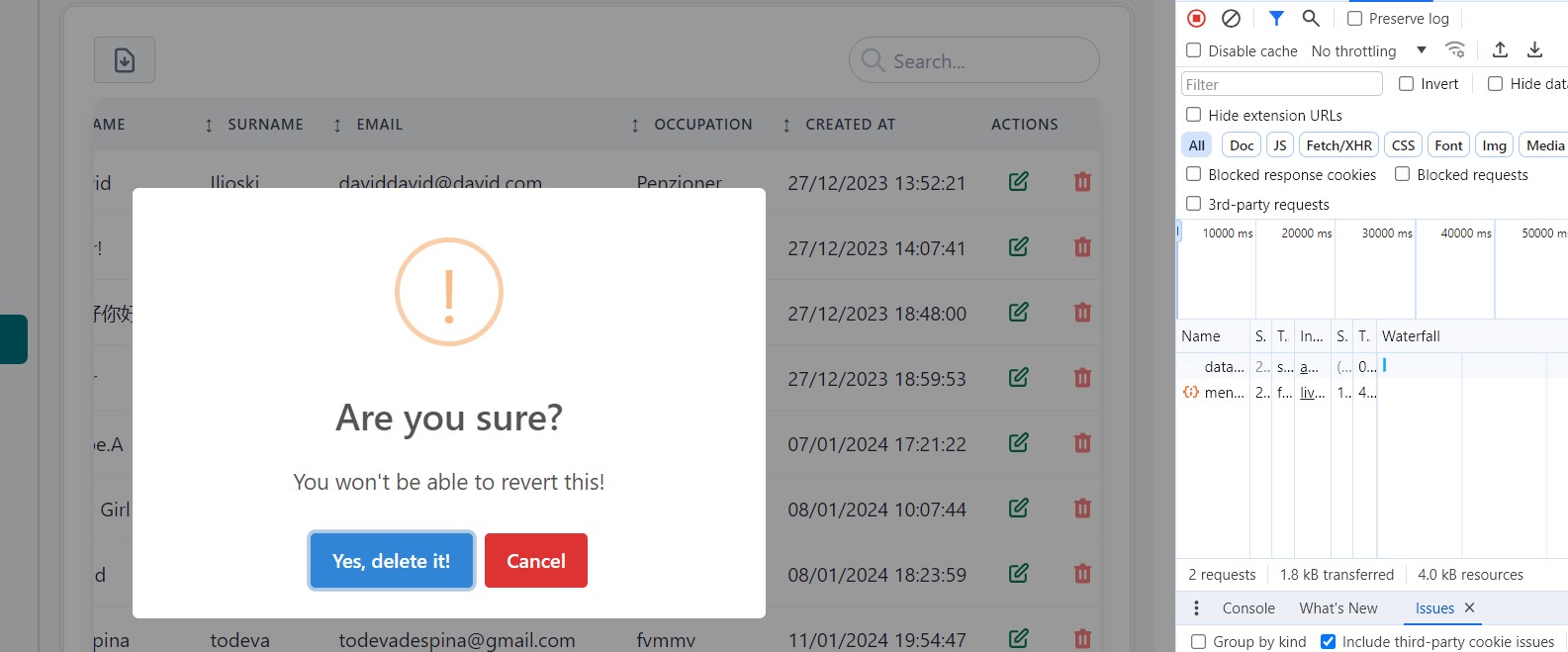Toggle the Invert filter checkbox

[x=1406, y=84]
